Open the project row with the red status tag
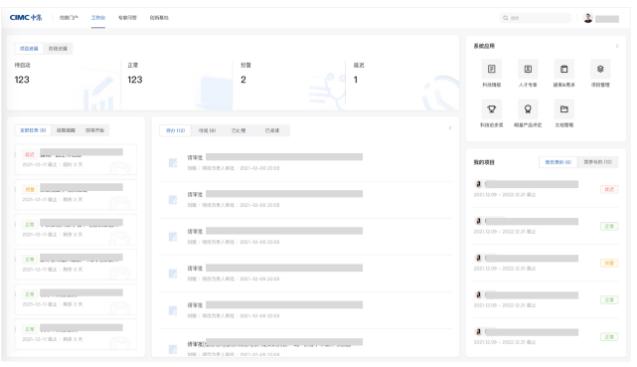Viewport: 637px width, 367px height. (546, 189)
